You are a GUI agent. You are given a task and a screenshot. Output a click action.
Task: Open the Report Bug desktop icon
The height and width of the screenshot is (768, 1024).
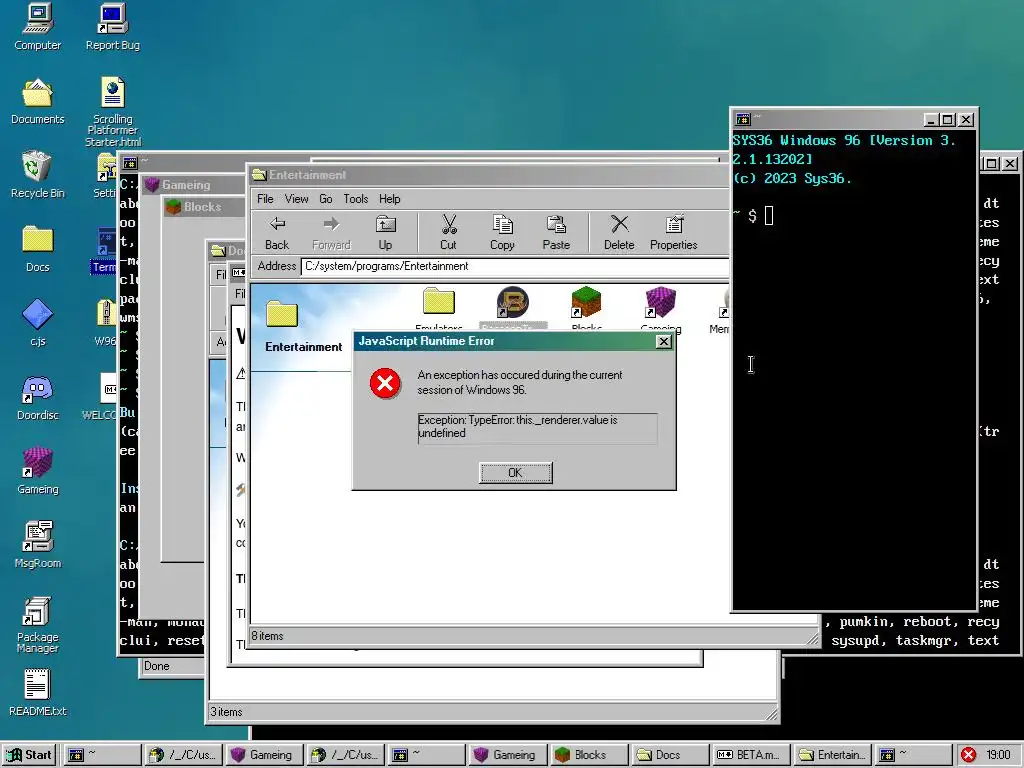point(112,27)
